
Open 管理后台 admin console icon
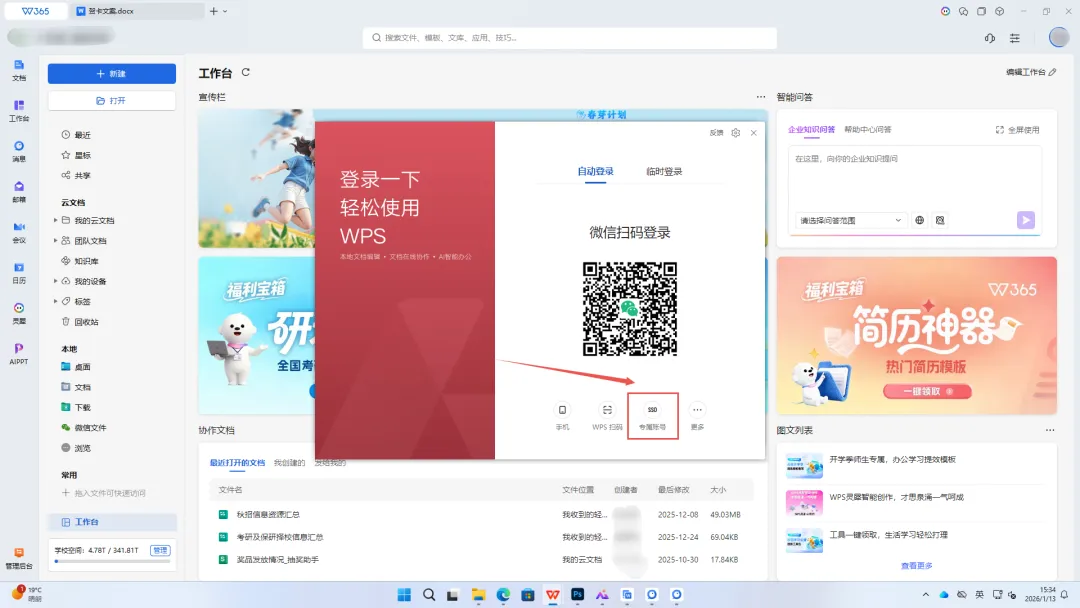19,558
